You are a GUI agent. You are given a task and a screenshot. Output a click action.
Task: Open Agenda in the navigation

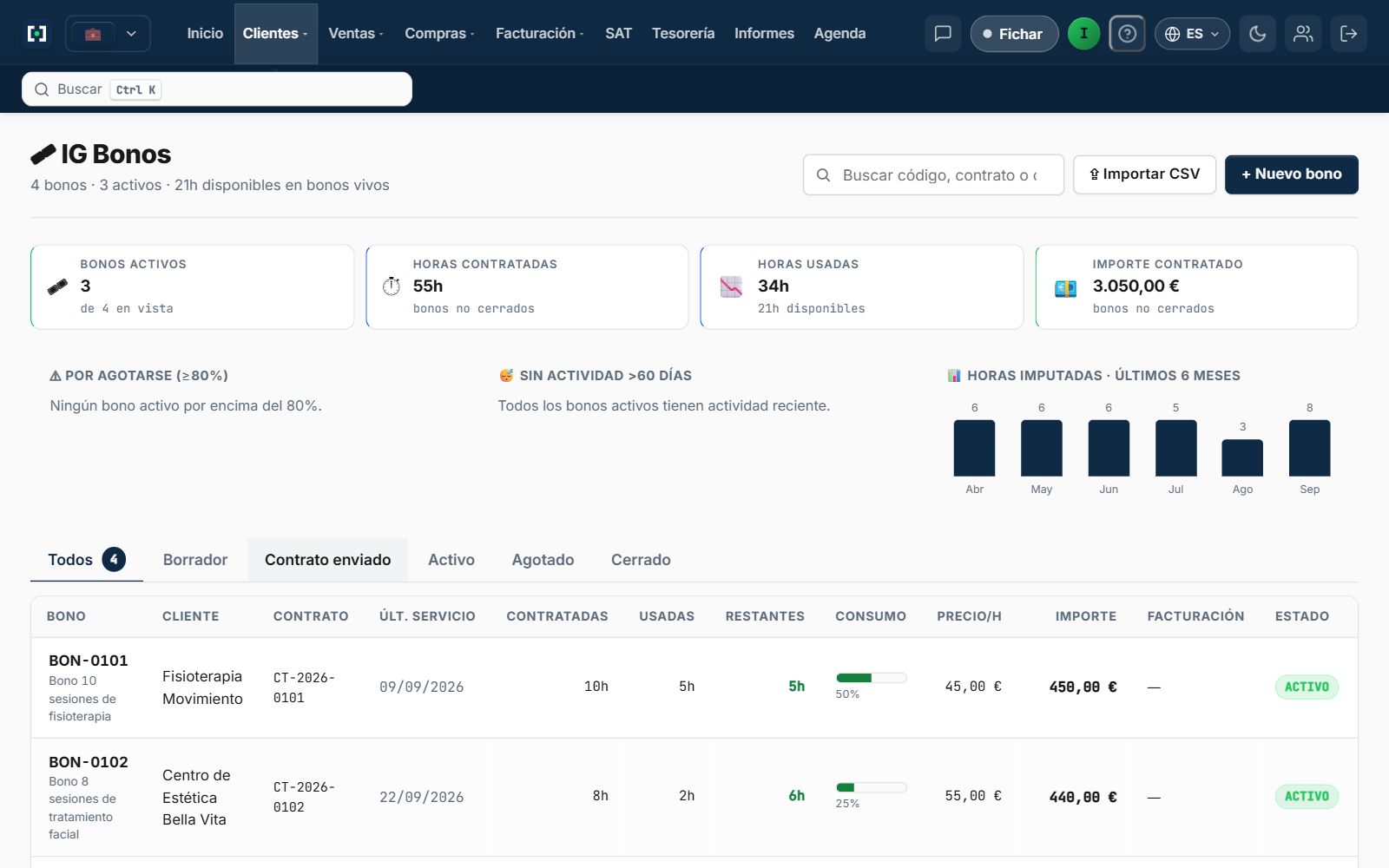[x=839, y=34]
